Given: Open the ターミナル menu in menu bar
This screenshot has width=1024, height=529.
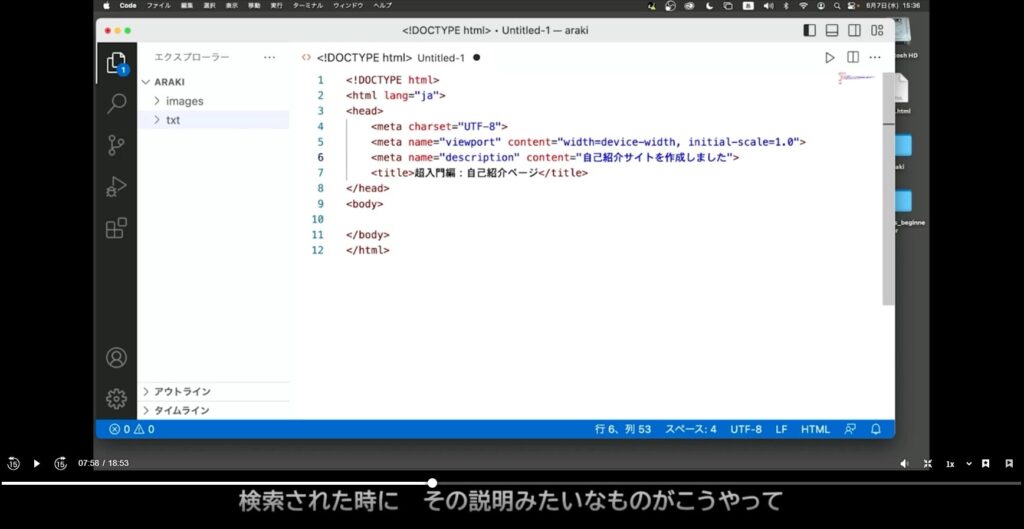Looking at the screenshot, I should click(307, 5).
